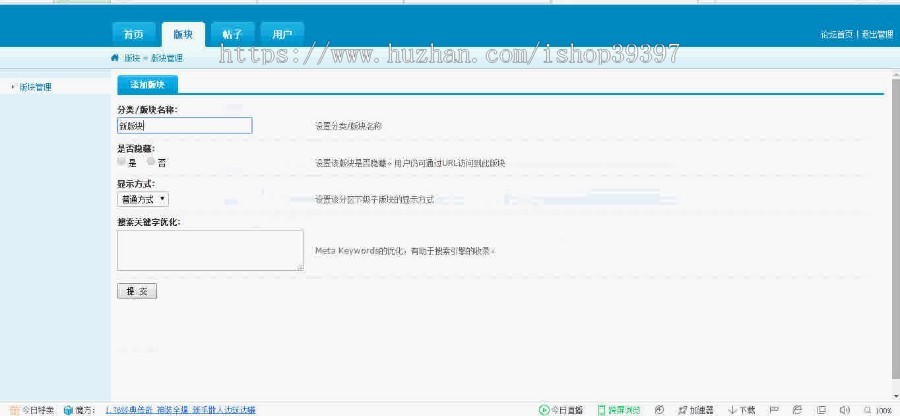The width and height of the screenshot is (900, 416).
Task: Open the 显示方式 dropdown
Action: tap(142, 199)
